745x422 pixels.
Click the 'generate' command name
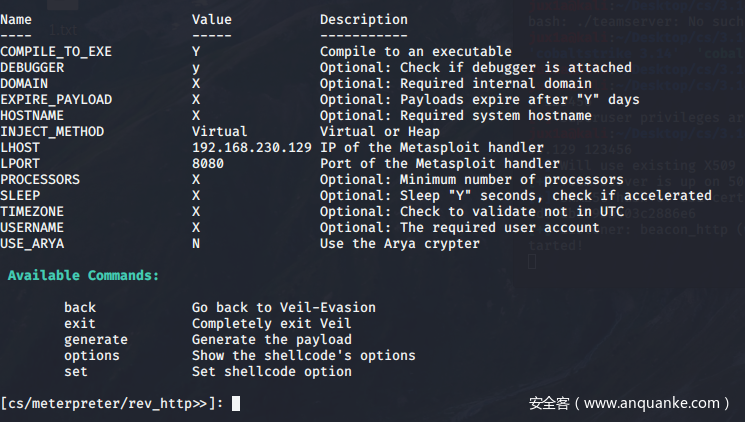[x=96, y=340]
